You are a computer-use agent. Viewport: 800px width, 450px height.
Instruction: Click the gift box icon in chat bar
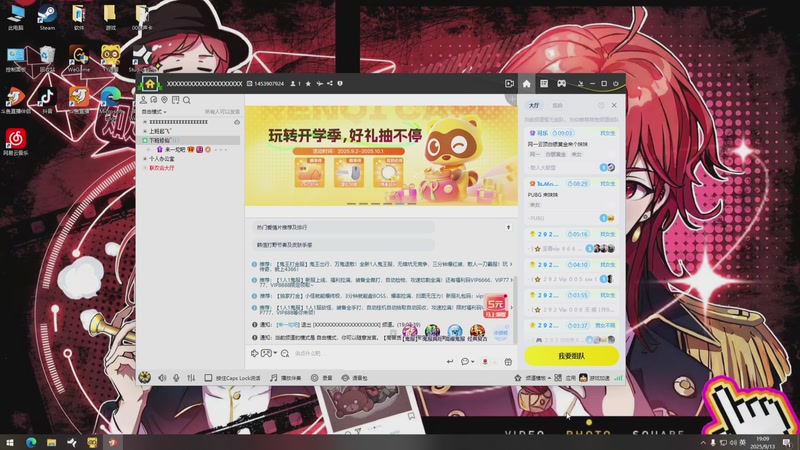pos(508,361)
